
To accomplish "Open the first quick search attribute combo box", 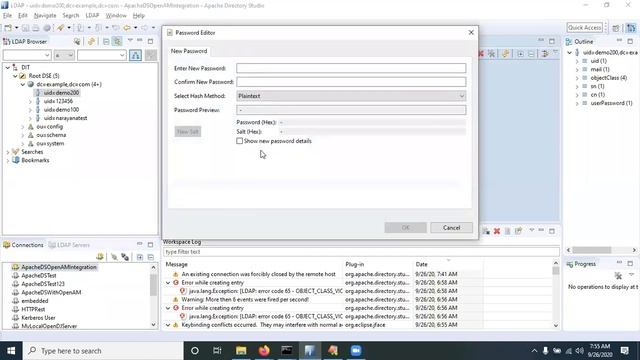I will (x=27, y=55).
